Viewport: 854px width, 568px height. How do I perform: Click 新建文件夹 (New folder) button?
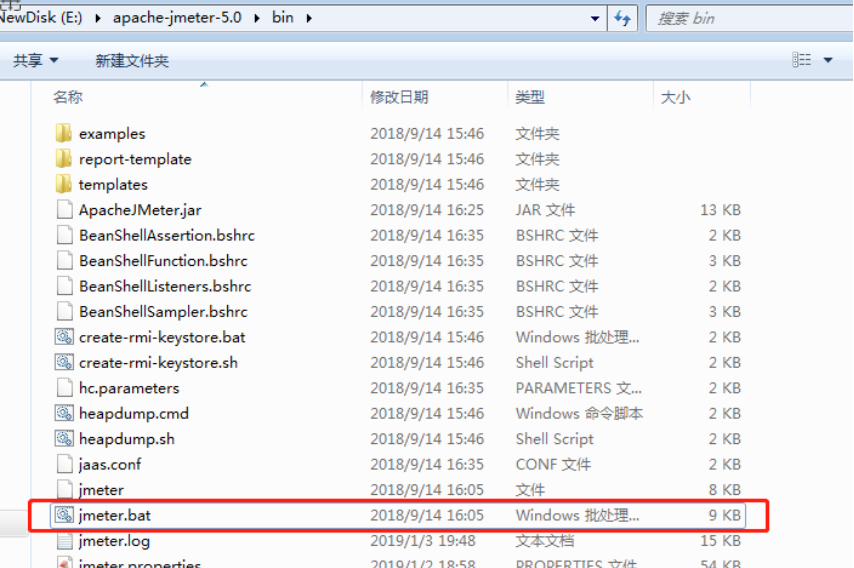click(x=132, y=60)
